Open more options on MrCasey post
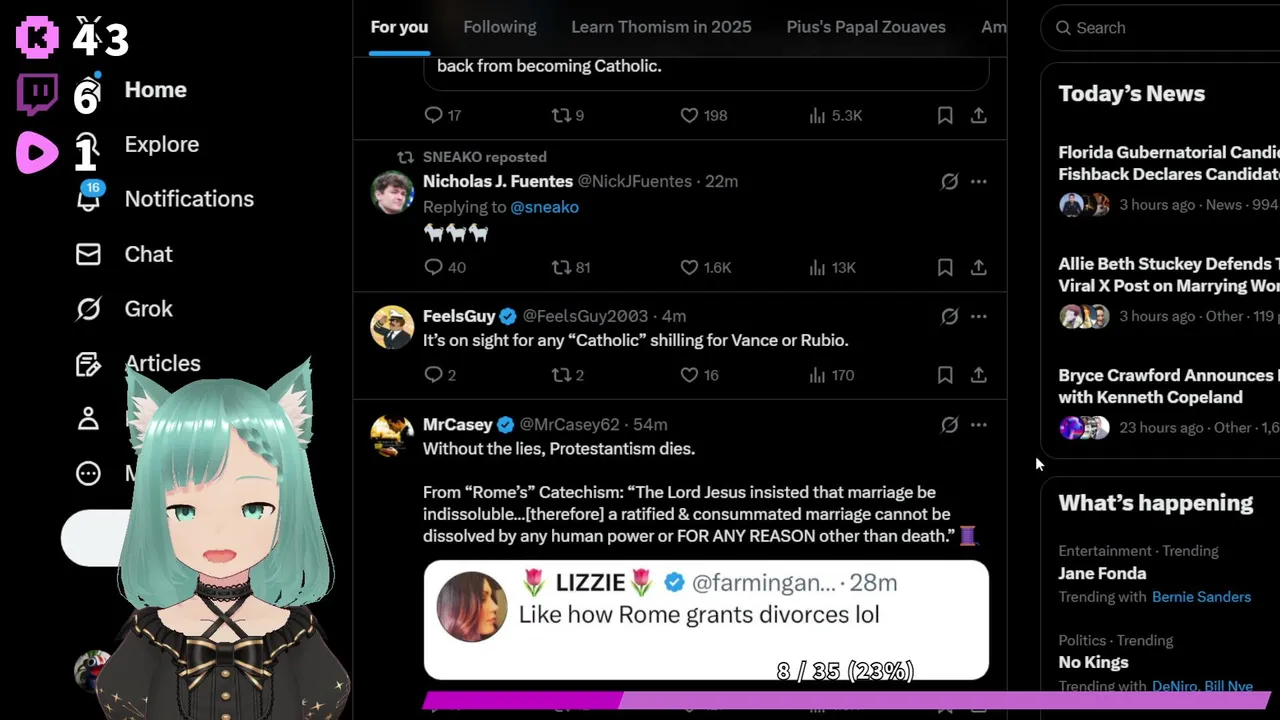Screen dimensions: 1280x720 [979, 425]
